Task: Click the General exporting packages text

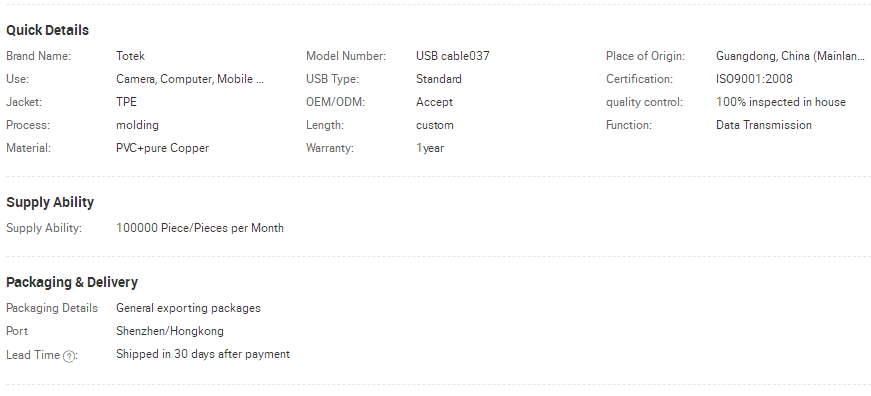Action: [x=188, y=308]
